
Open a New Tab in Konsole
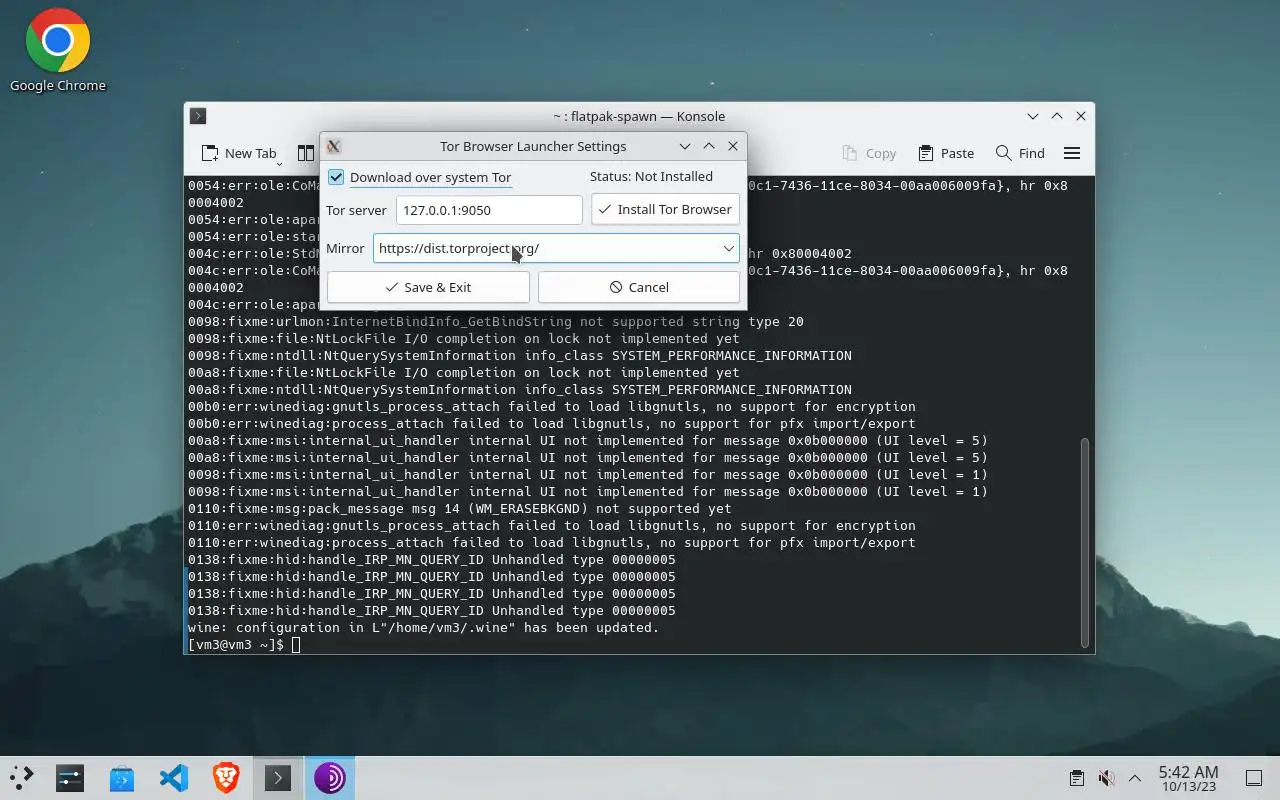coord(238,153)
